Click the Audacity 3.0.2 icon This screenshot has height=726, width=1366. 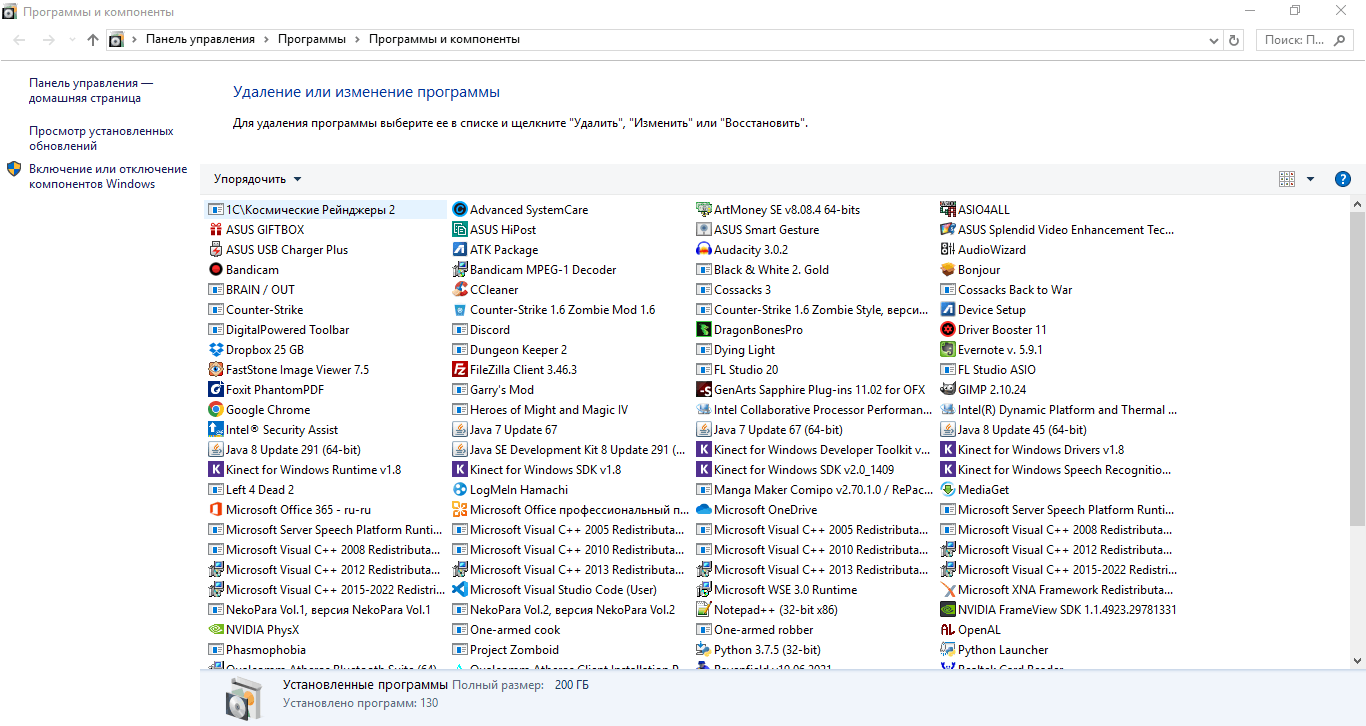tap(704, 250)
